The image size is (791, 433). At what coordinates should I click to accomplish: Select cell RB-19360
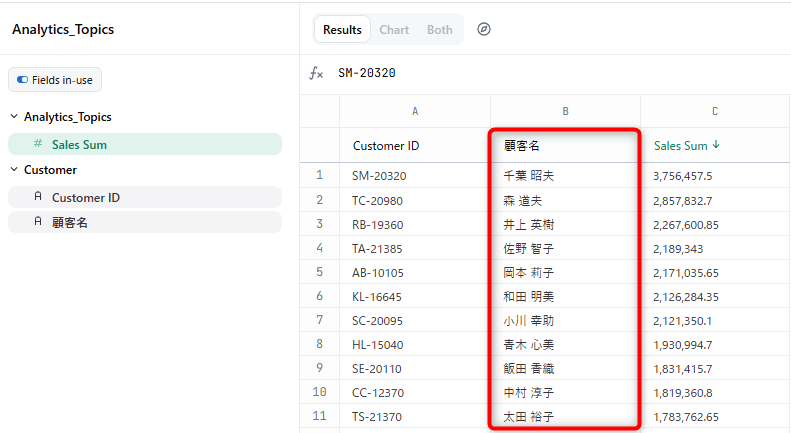coord(415,225)
